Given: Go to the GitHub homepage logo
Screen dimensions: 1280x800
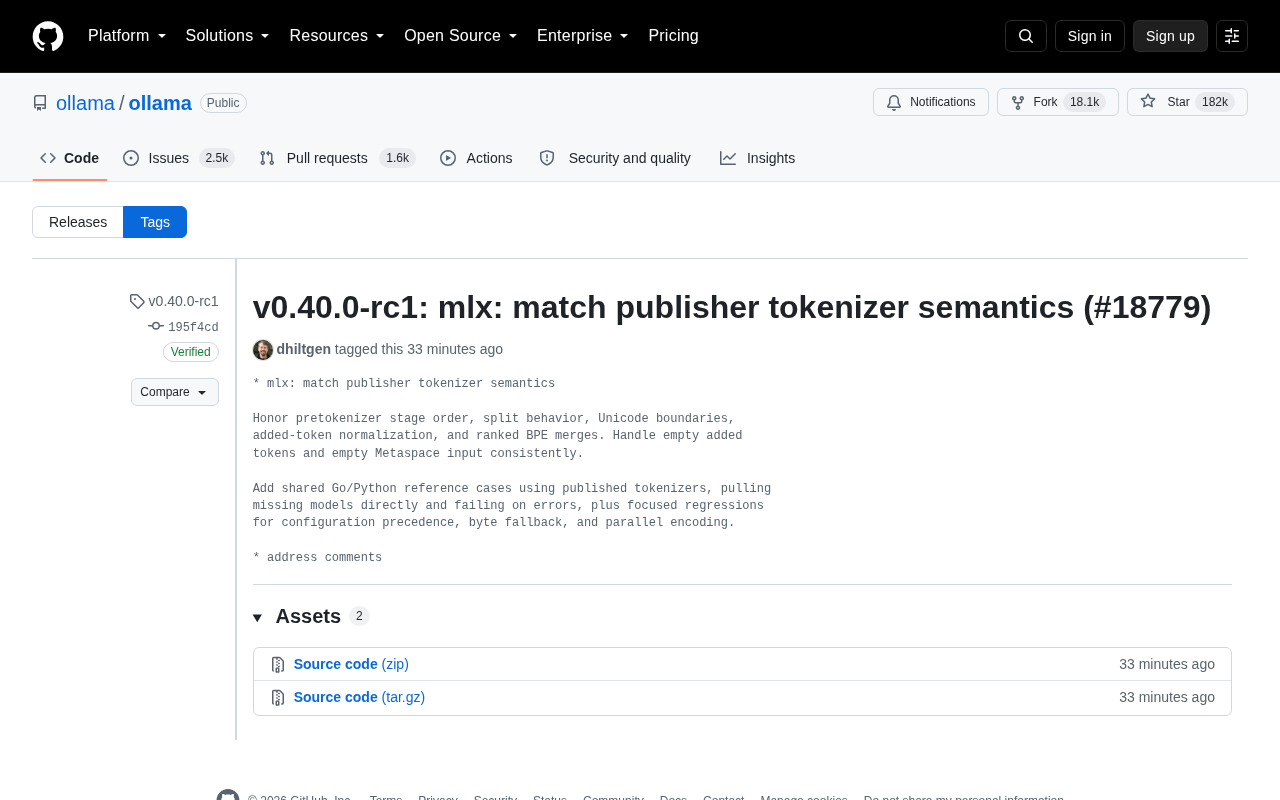Looking at the screenshot, I should pos(48,36).
